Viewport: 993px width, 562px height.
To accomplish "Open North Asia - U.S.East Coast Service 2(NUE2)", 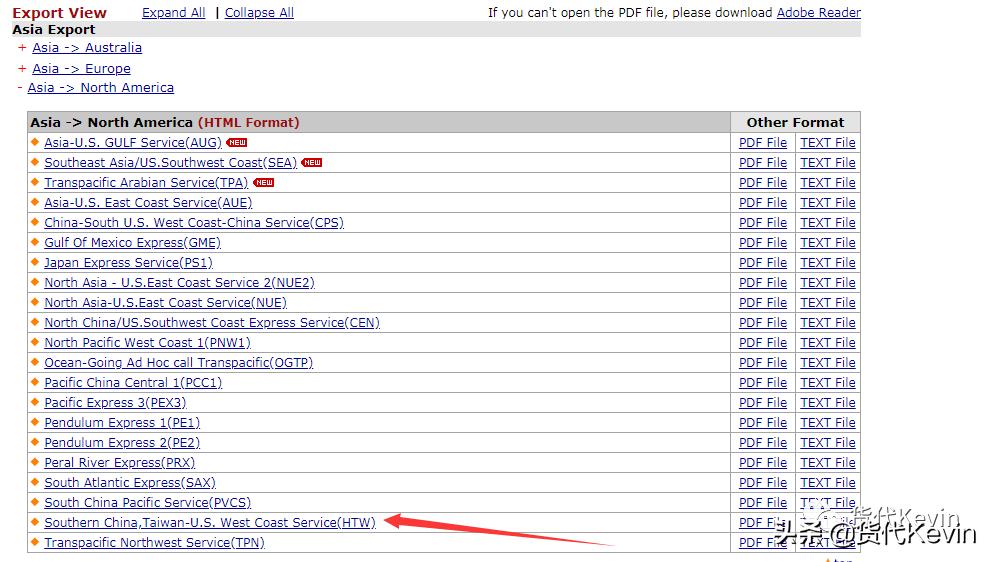I will click(179, 283).
